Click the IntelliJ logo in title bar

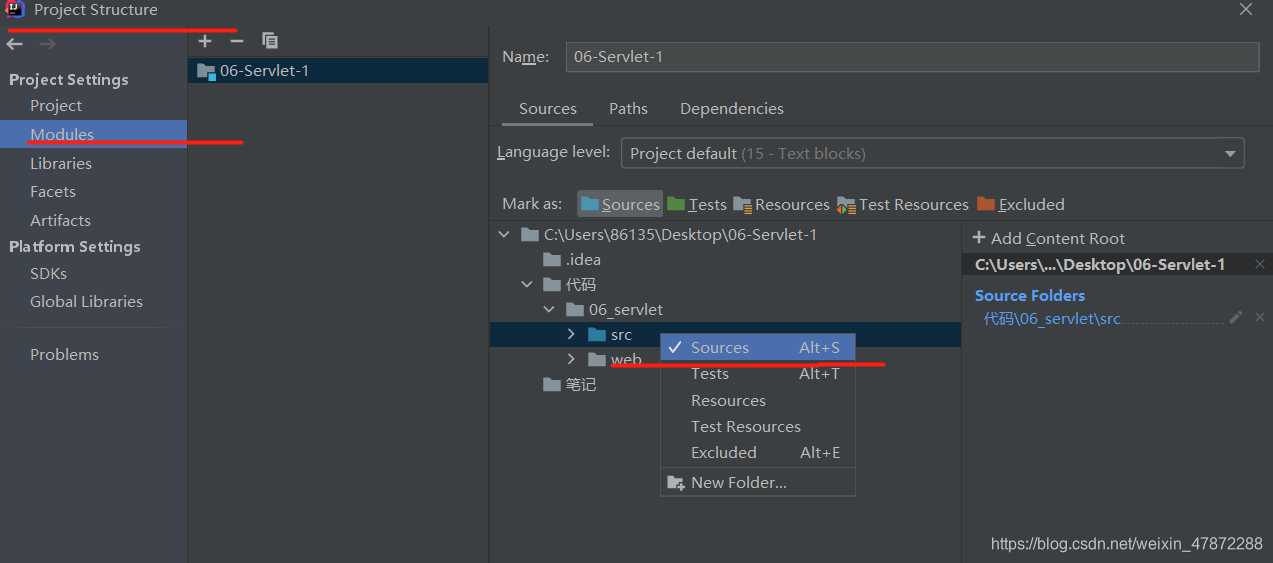(15, 10)
